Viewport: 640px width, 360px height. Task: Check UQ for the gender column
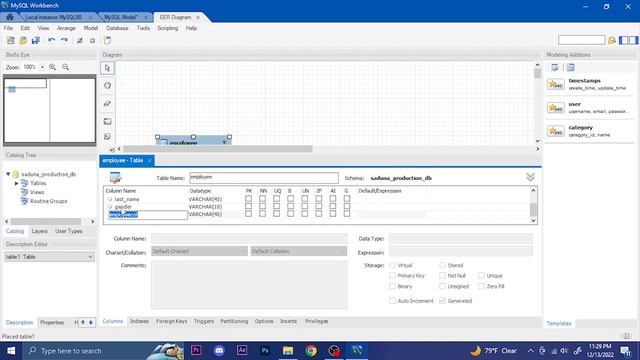(276, 207)
